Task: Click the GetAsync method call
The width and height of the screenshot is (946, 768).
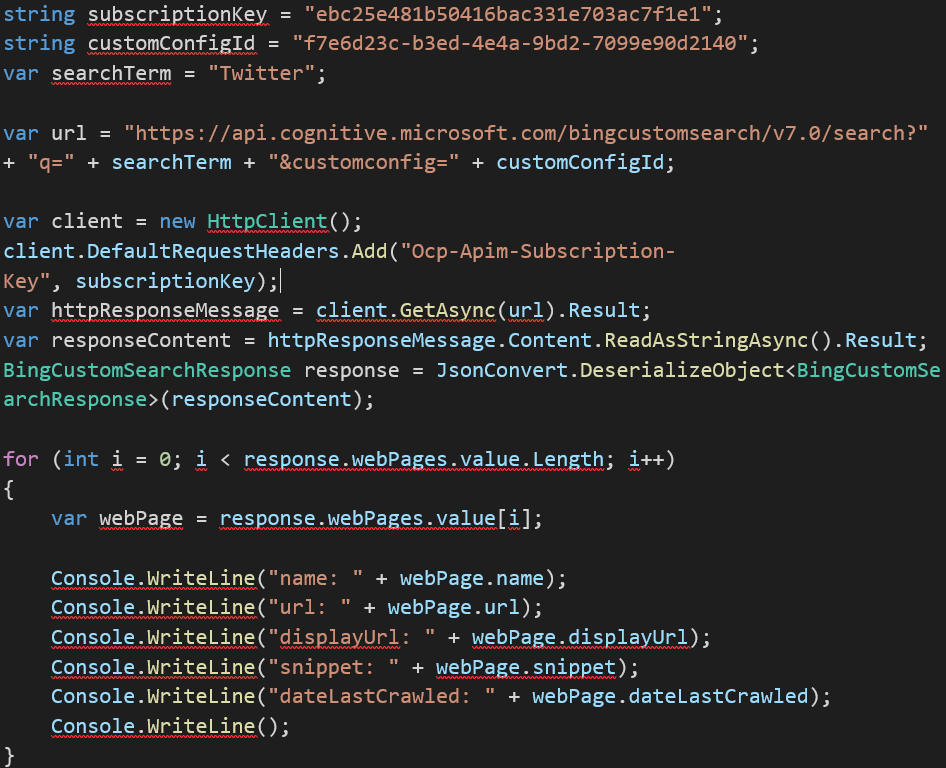Action: point(447,310)
